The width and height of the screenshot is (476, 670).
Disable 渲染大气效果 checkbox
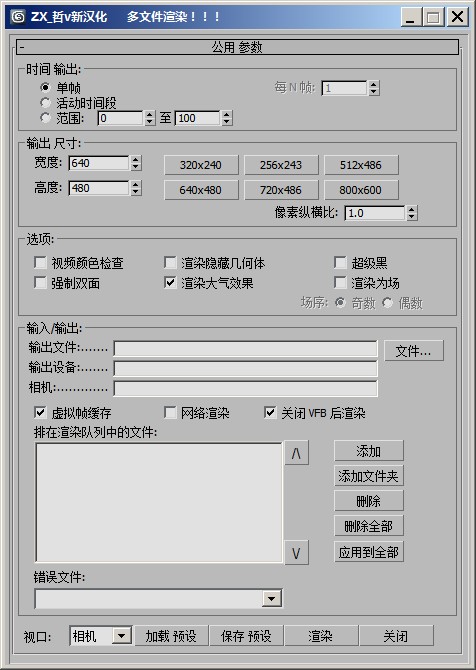click(x=170, y=282)
